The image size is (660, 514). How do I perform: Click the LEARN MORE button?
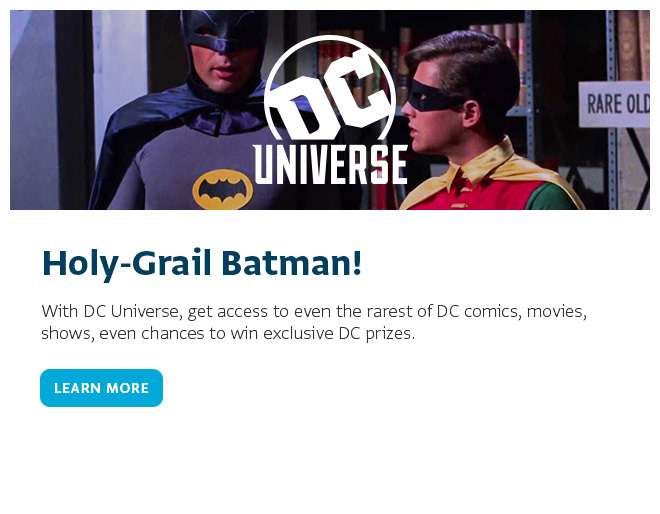(101, 388)
